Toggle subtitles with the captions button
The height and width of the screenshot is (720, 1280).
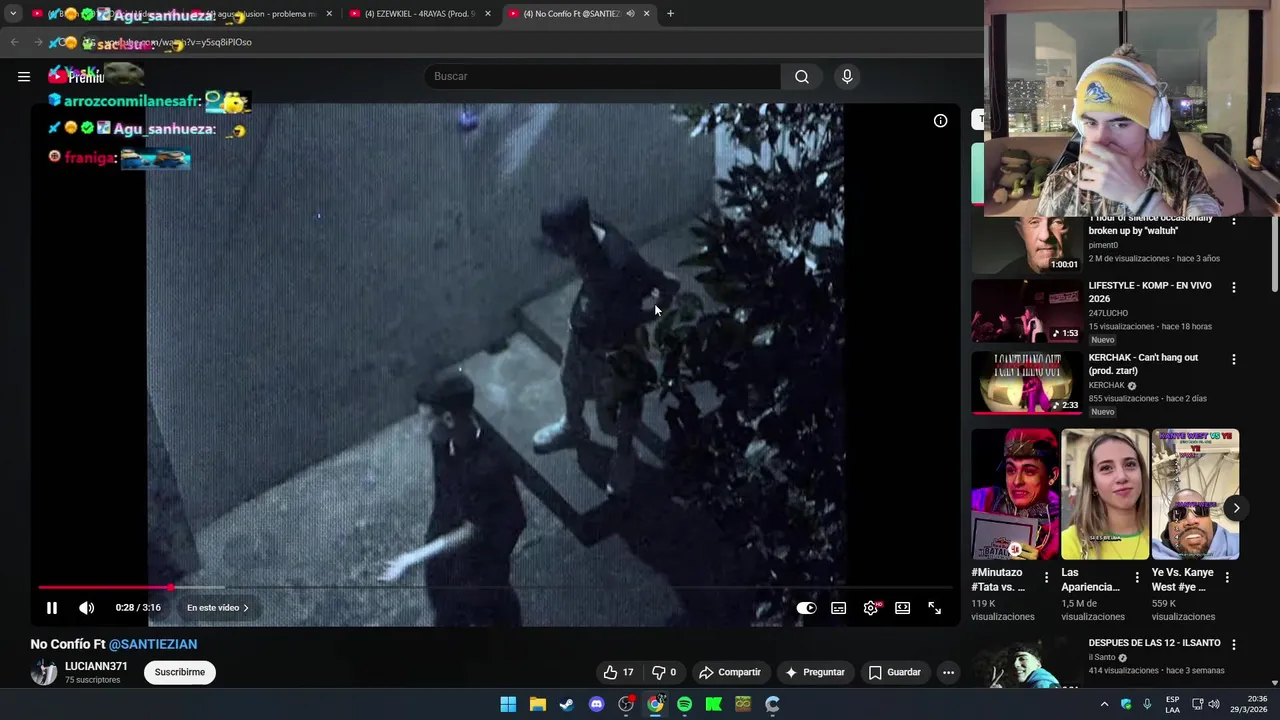click(839, 608)
